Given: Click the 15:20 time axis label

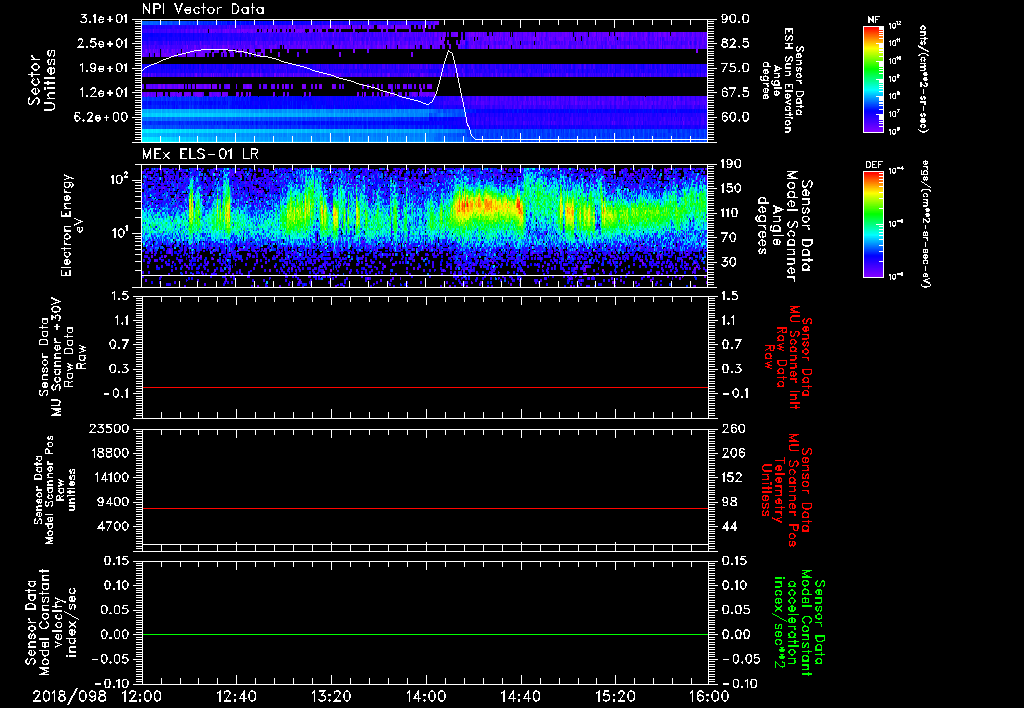Looking at the screenshot, I should coord(614,696).
